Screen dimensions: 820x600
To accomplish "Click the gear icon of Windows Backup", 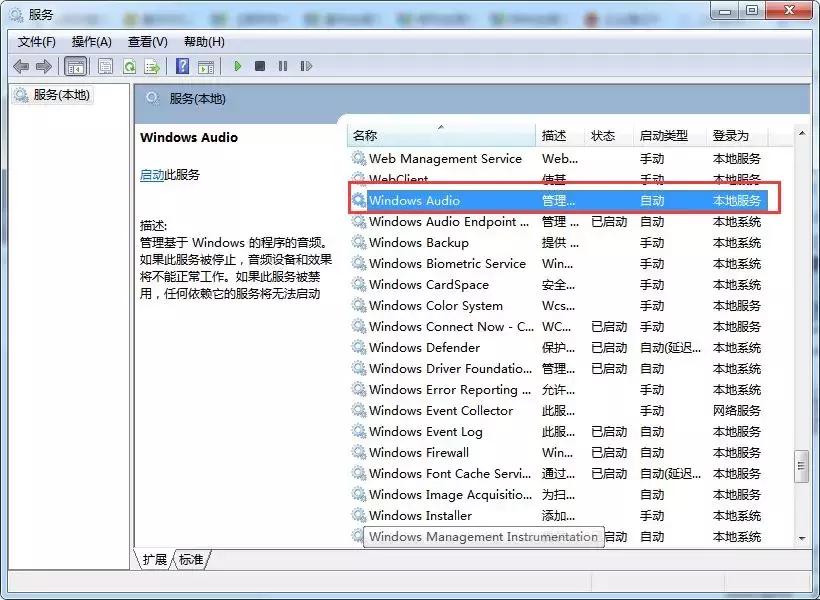I will 359,242.
